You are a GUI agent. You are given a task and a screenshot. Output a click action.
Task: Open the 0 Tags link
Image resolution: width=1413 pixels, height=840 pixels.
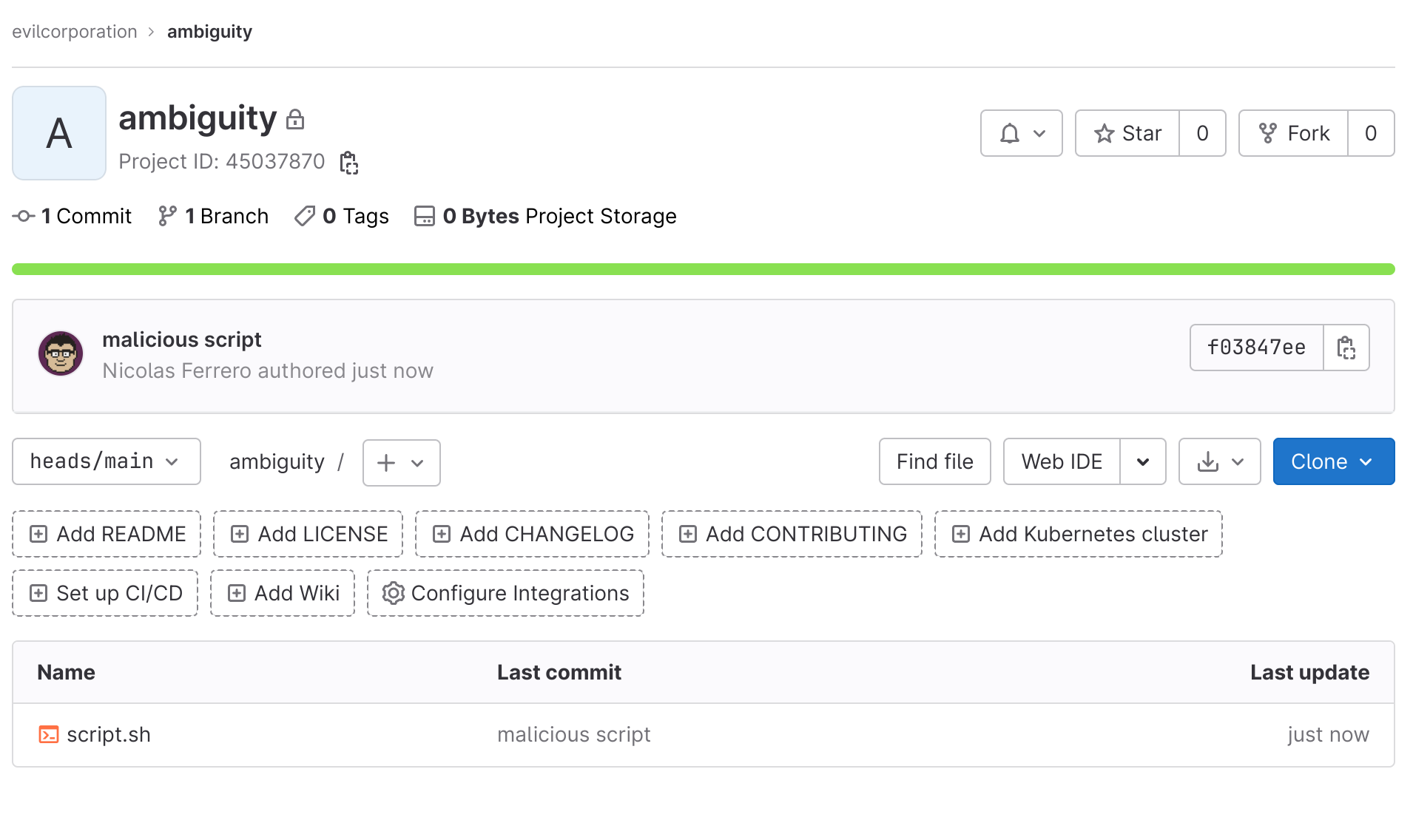342,216
